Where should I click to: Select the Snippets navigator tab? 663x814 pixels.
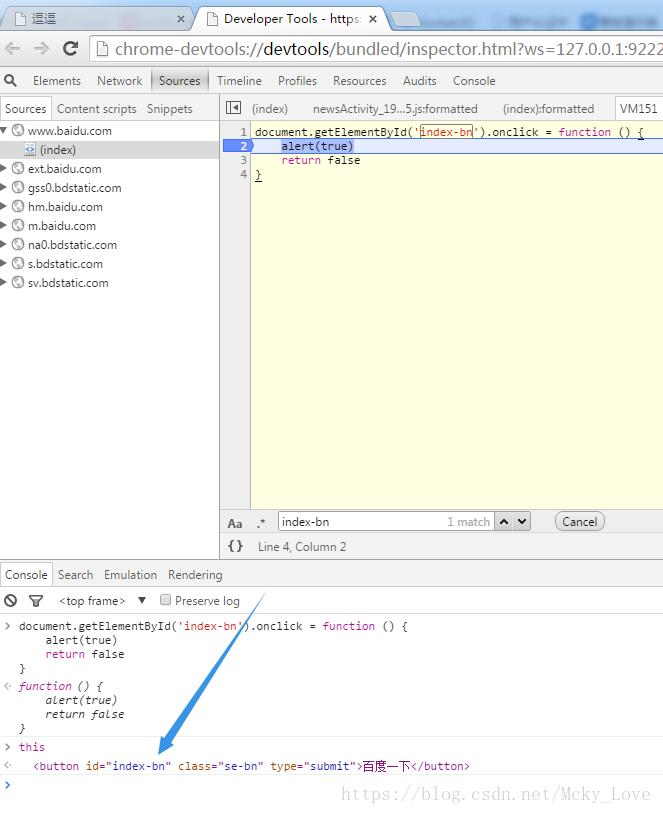[169, 108]
